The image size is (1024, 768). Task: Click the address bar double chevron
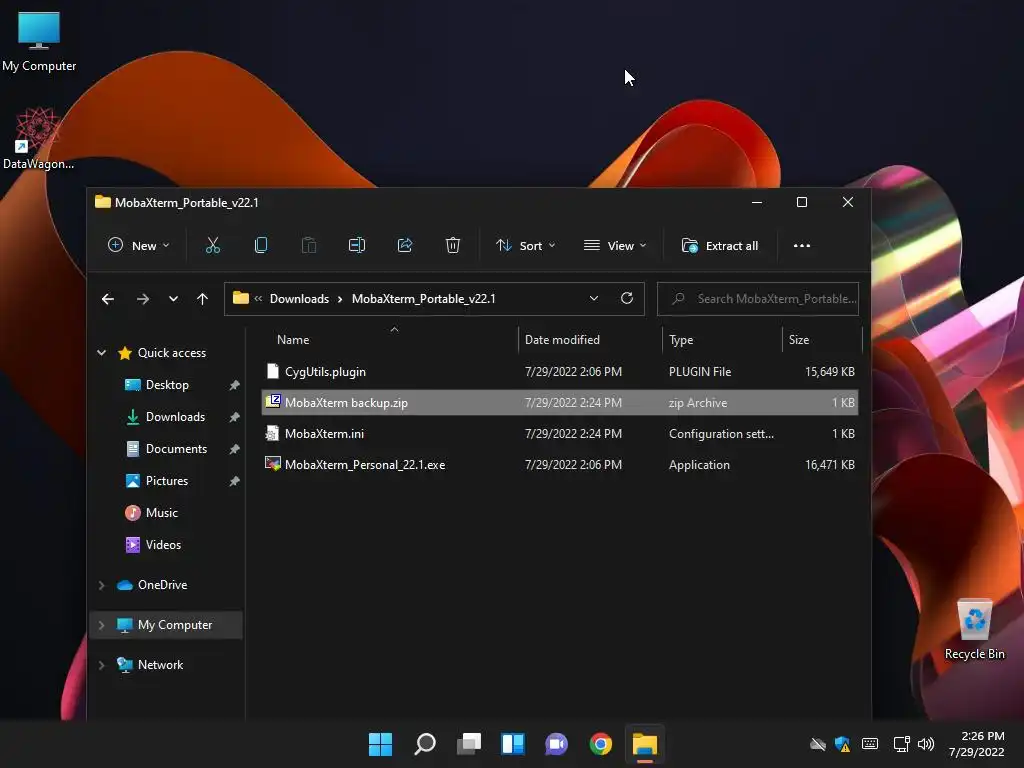click(258, 298)
